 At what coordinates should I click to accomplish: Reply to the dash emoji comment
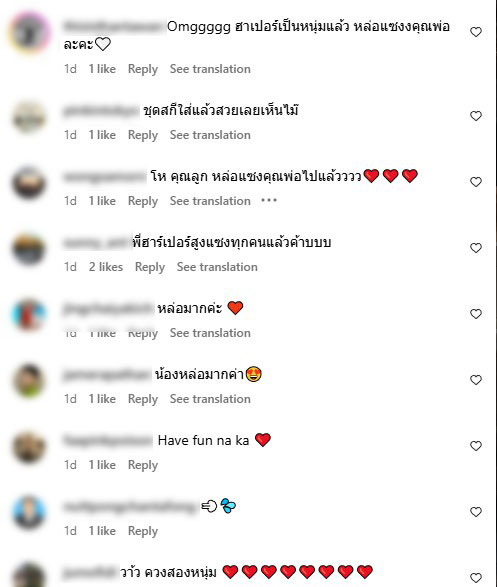pos(143,531)
